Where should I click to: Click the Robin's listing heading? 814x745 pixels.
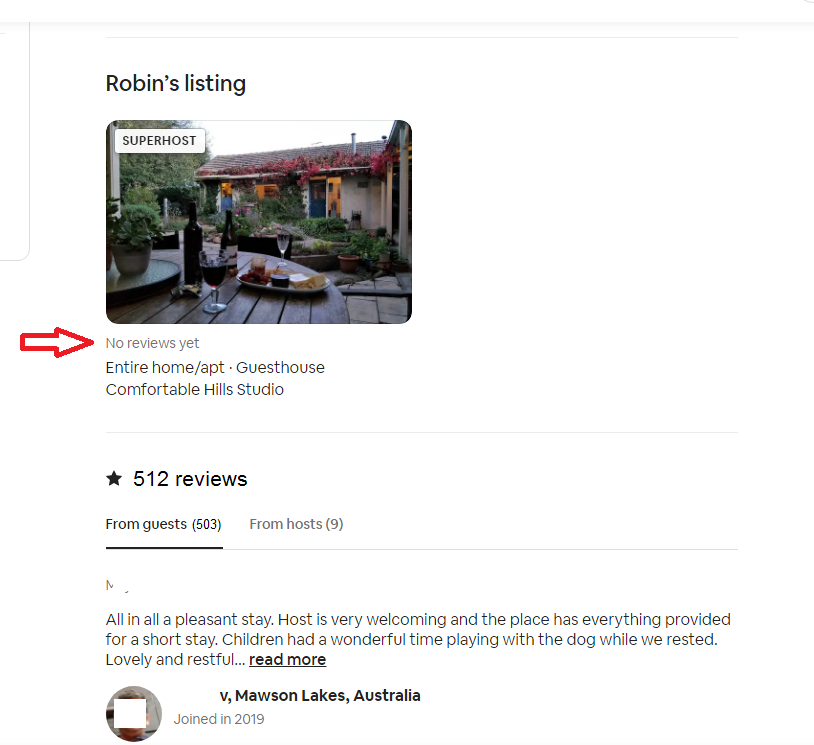point(175,84)
